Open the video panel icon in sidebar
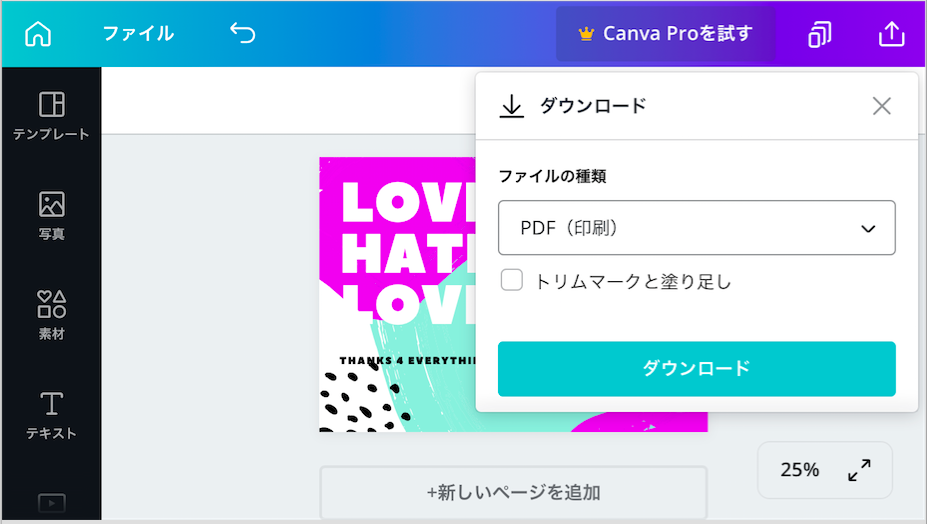This screenshot has width=927, height=524. (x=51, y=503)
